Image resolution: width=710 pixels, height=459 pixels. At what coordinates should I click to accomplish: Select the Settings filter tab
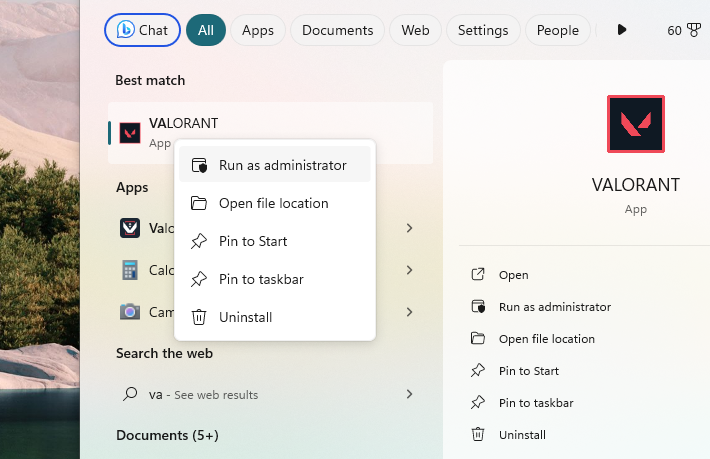(x=483, y=30)
